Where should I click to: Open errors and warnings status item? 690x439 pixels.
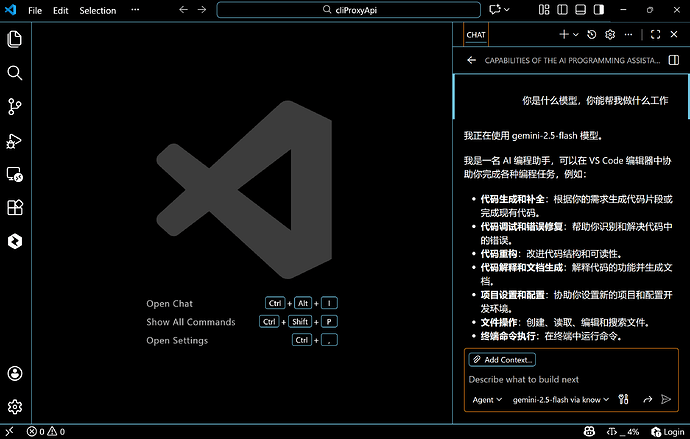(x=46, y=432)
